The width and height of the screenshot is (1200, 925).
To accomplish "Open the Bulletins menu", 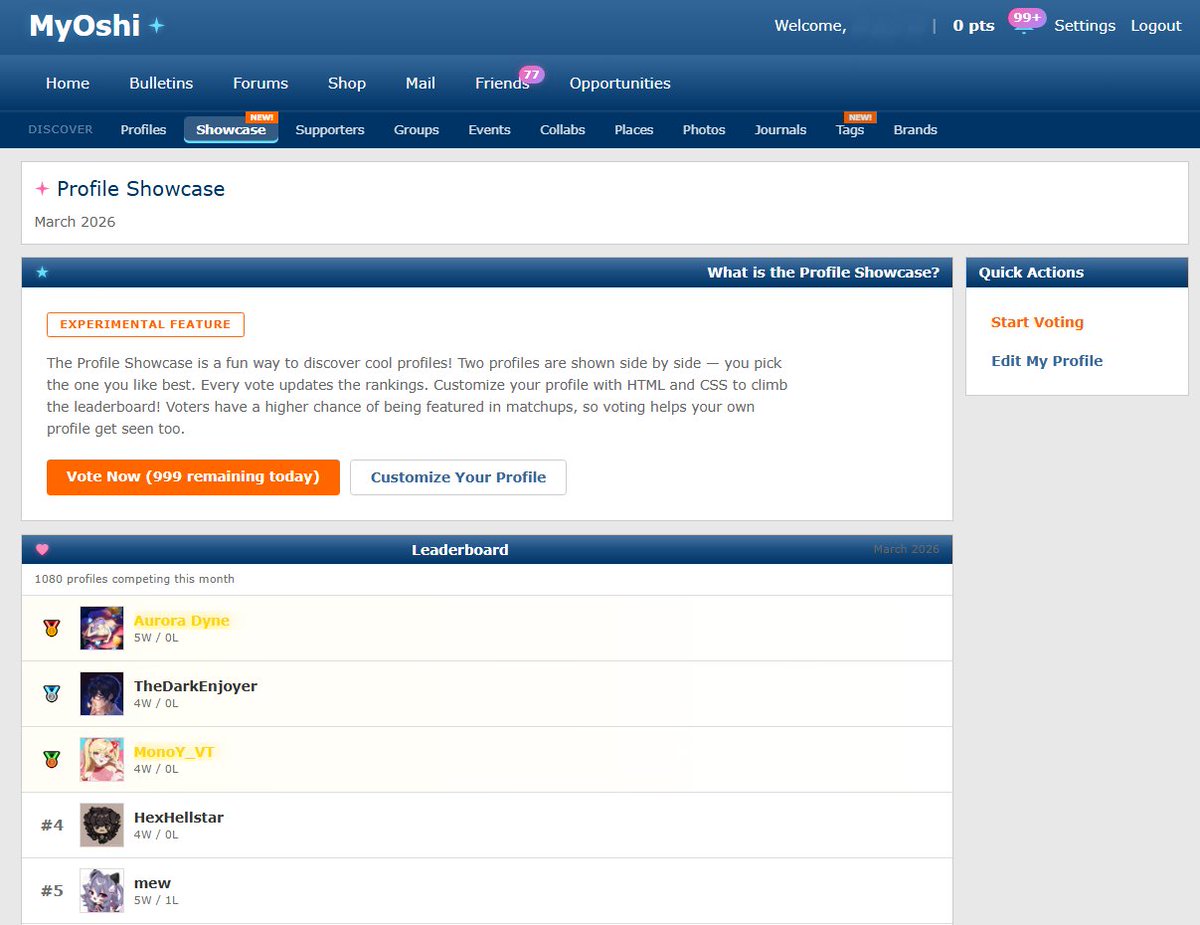I will point(161,83).
